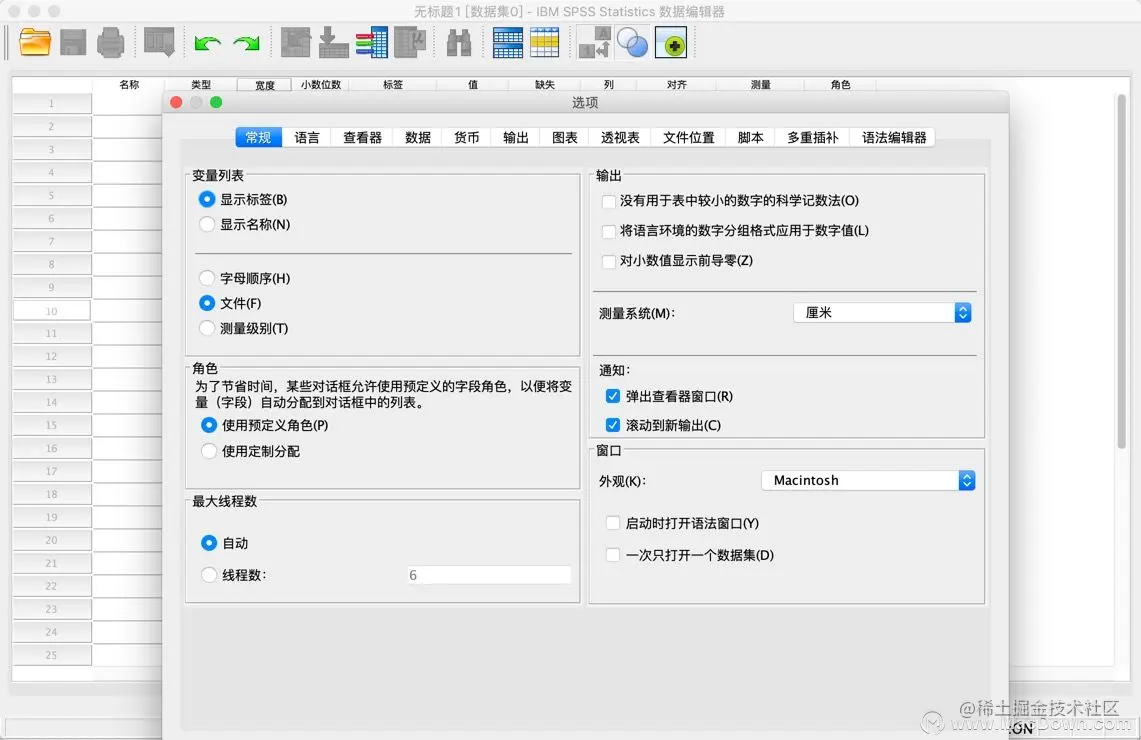Switch to the 查看器 tab
The width and height of the screenshot is (1141, 740).
(362, 138)
